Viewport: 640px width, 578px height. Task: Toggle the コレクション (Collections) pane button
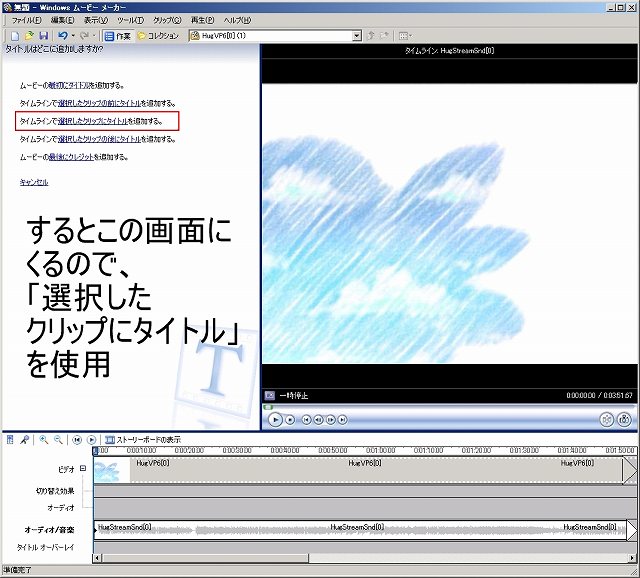click(x=158, y=36)
